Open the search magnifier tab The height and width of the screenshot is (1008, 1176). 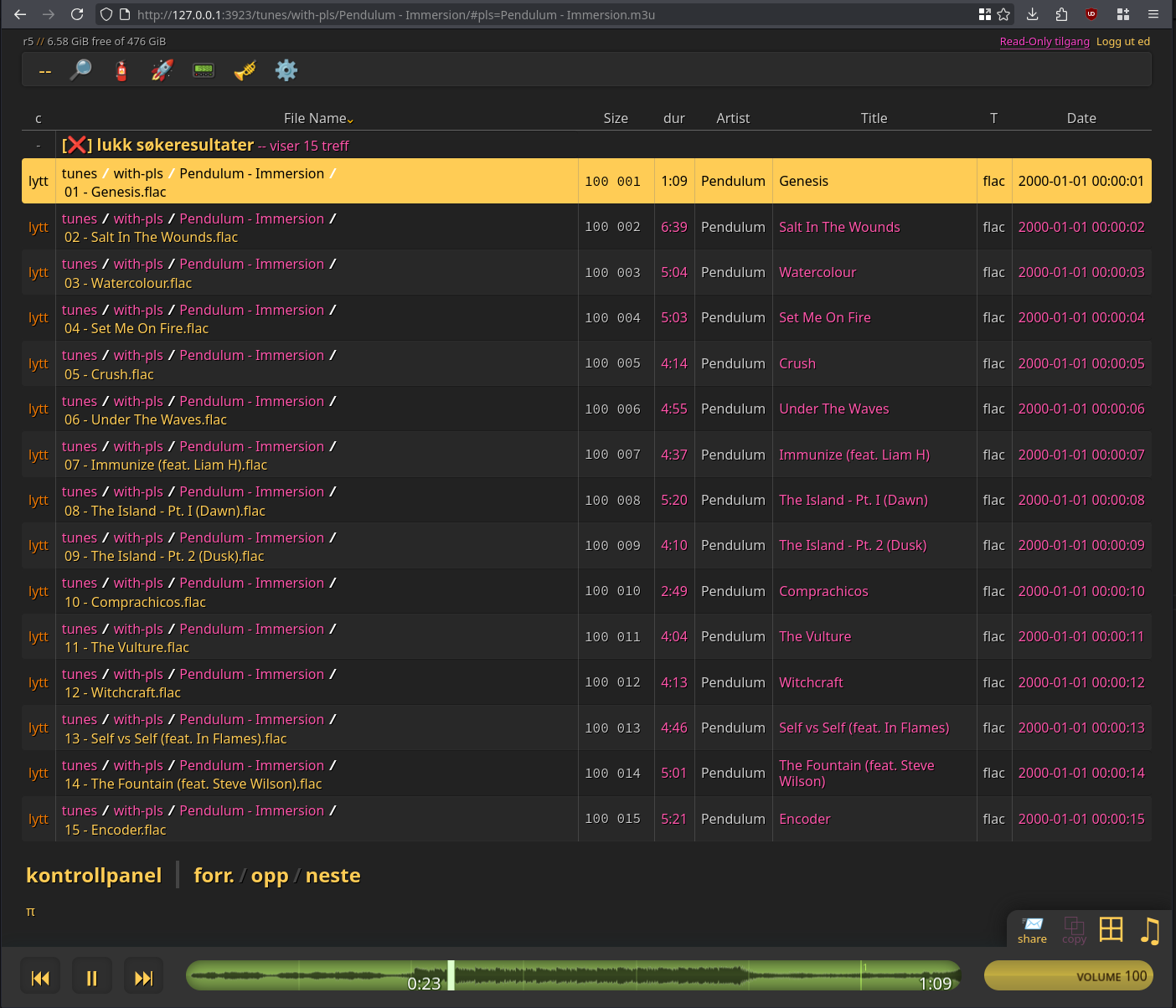[x=80, y=70]
